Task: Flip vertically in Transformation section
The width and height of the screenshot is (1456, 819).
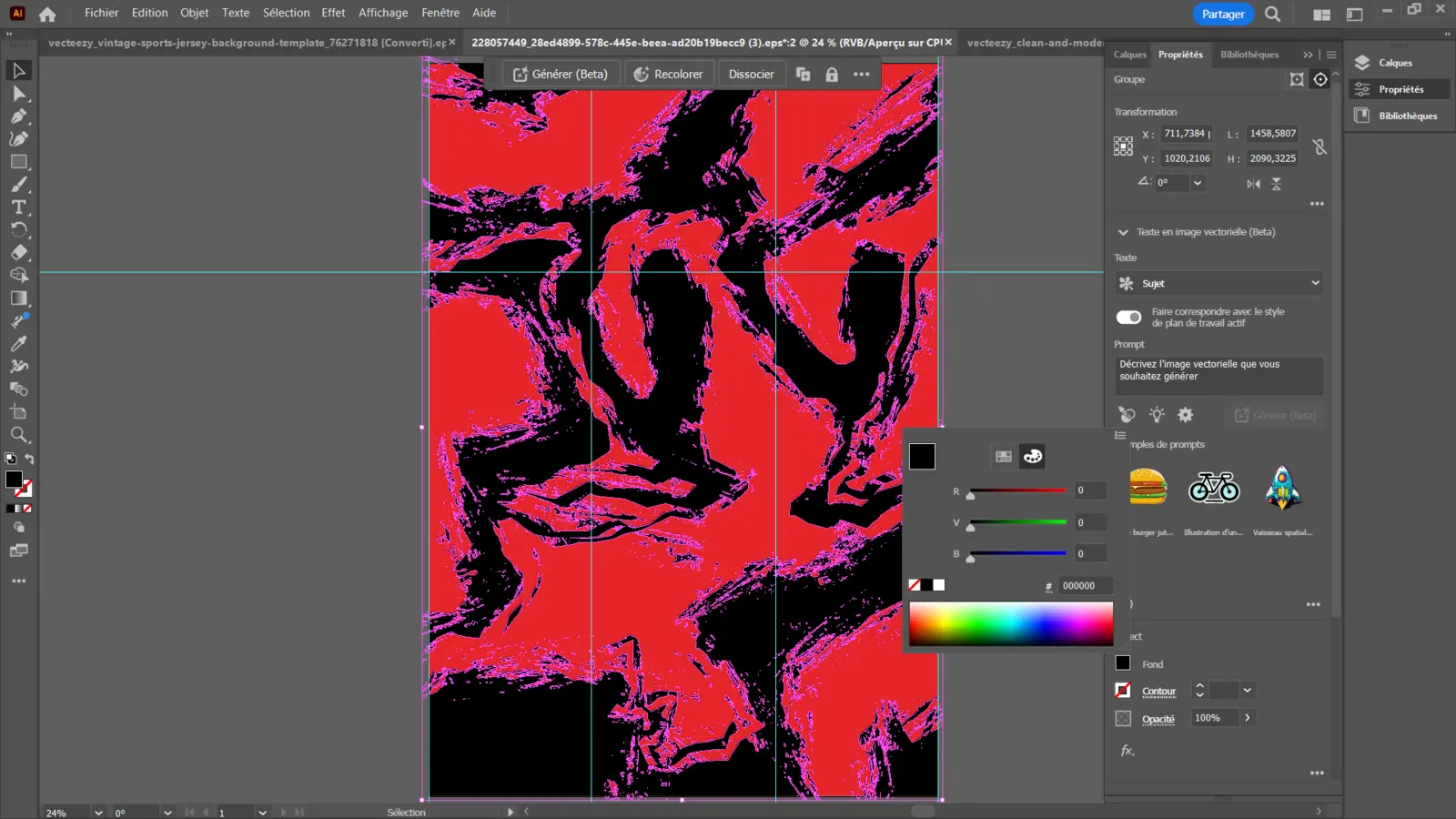Action: pyautogui.click(x=1277, y=184)
